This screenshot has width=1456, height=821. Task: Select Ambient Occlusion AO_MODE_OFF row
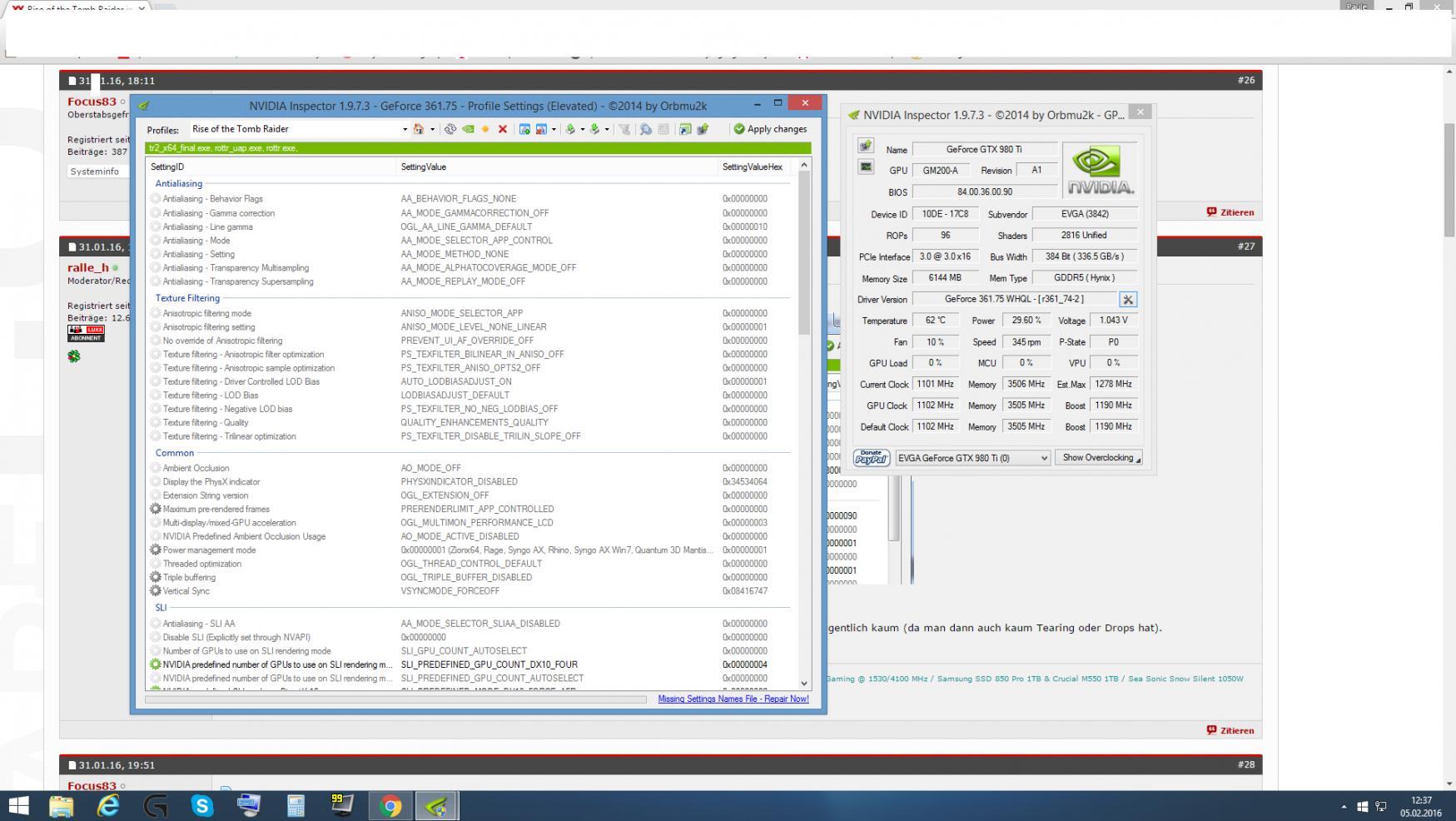coord(470,468)
